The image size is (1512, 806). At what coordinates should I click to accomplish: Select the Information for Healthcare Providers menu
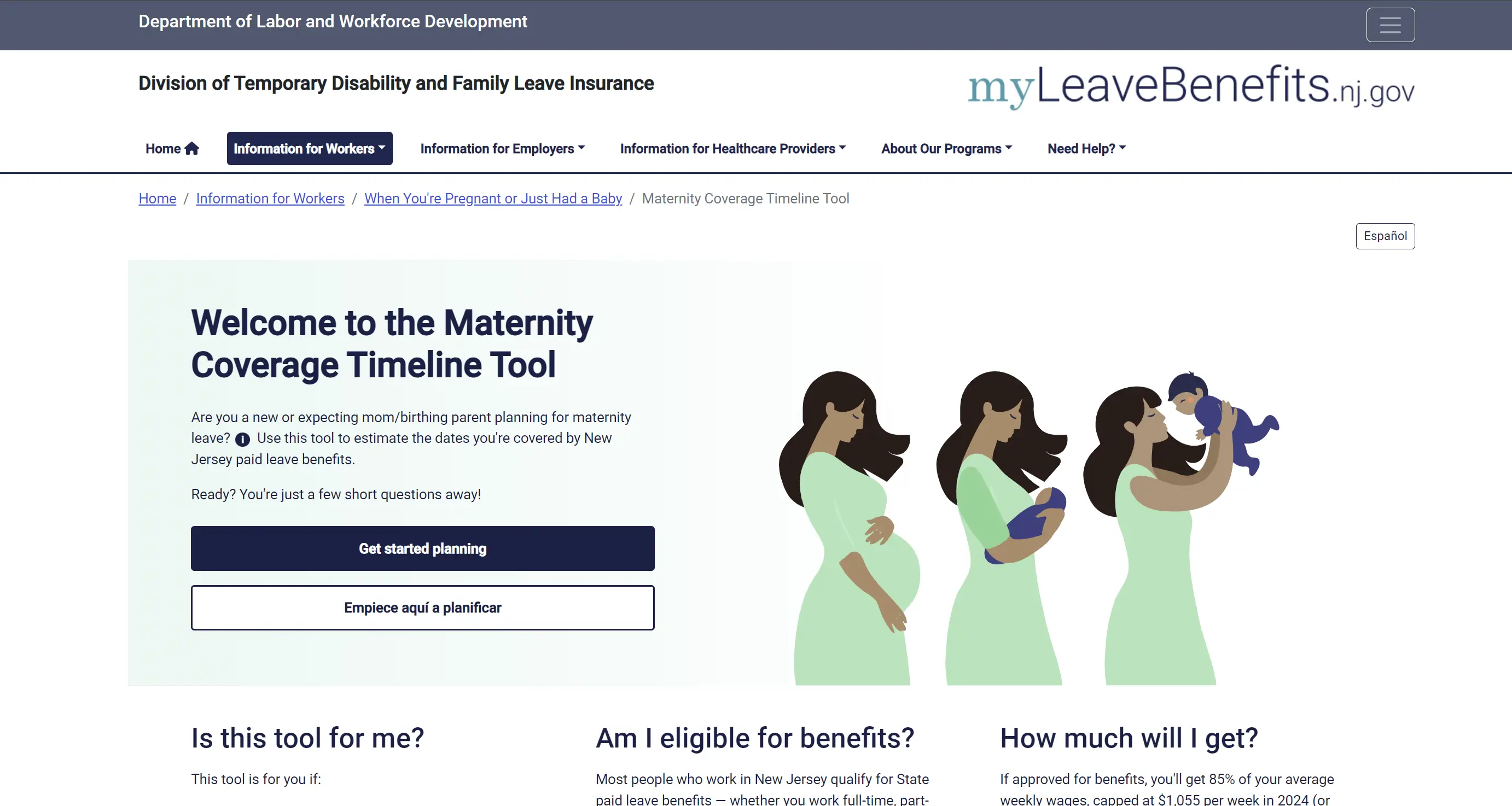coord(732,148)
